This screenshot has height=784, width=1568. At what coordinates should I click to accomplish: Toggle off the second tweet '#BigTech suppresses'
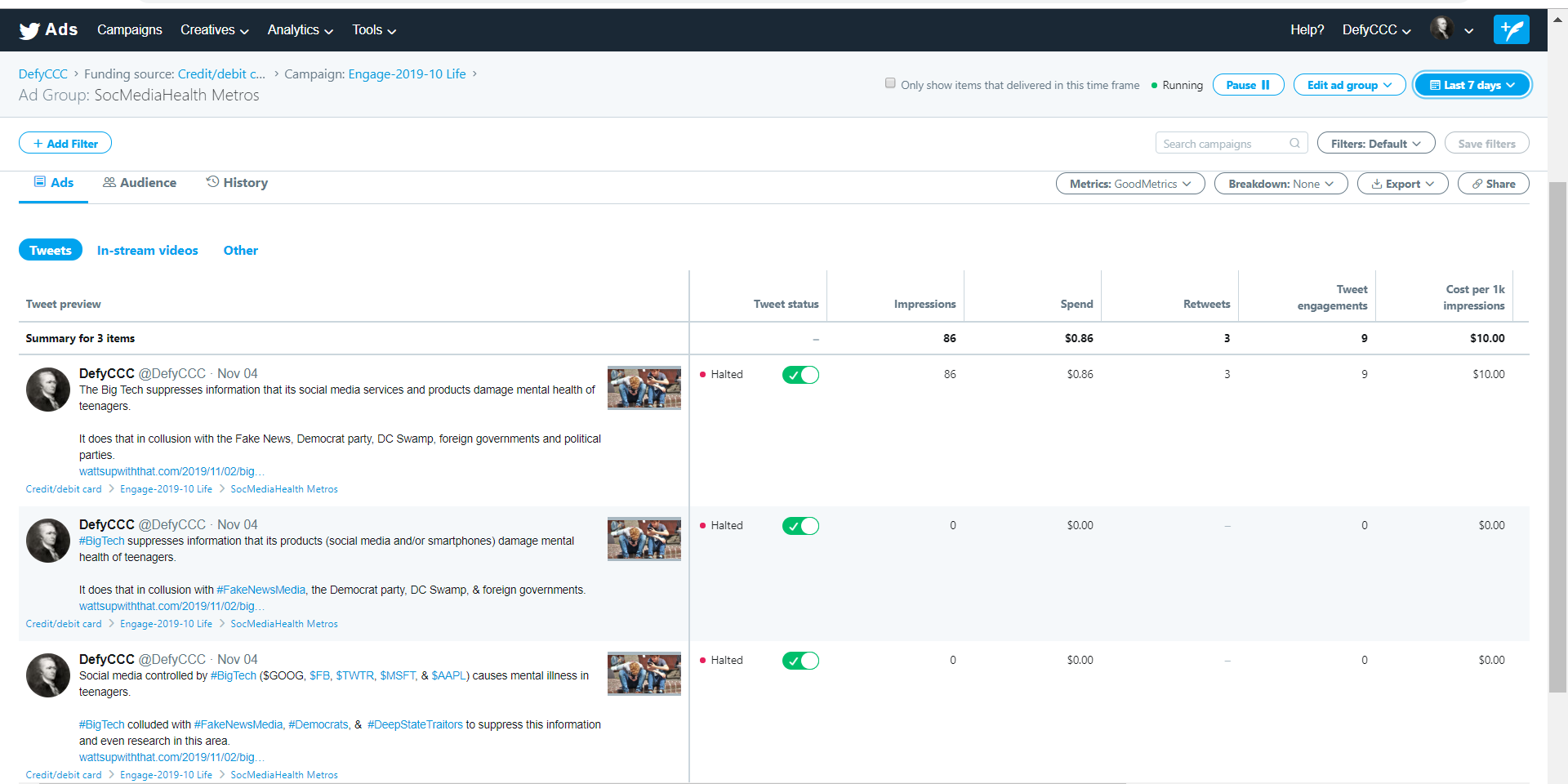800,525
